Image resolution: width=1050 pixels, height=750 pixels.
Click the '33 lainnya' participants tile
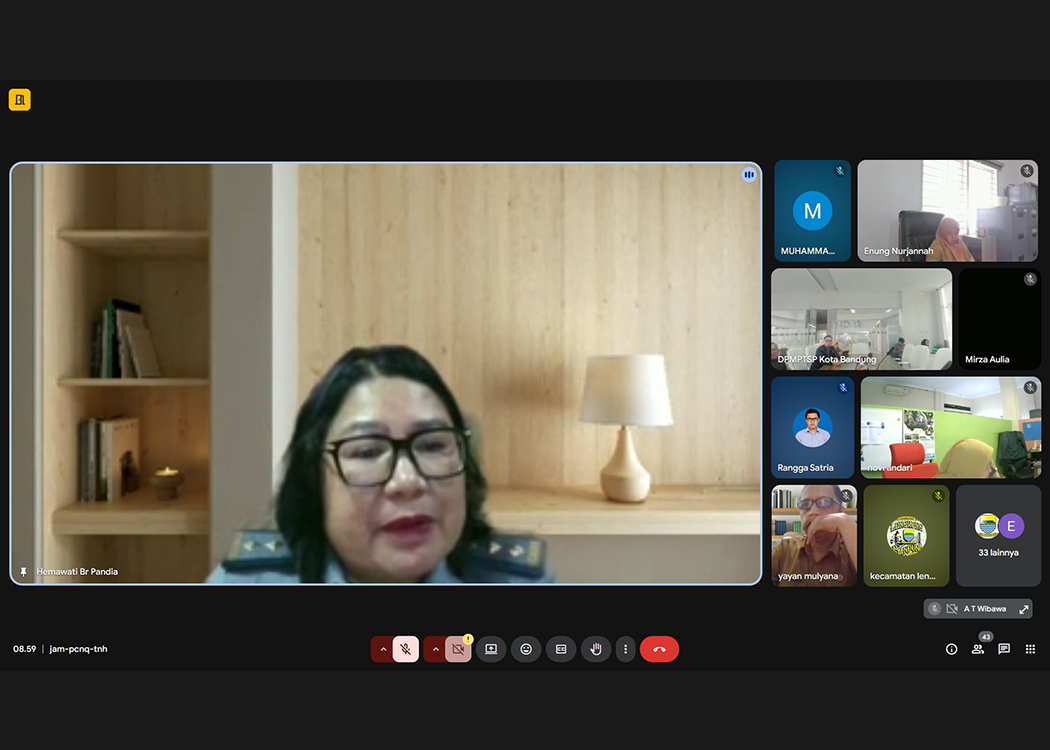coord(997,536)
